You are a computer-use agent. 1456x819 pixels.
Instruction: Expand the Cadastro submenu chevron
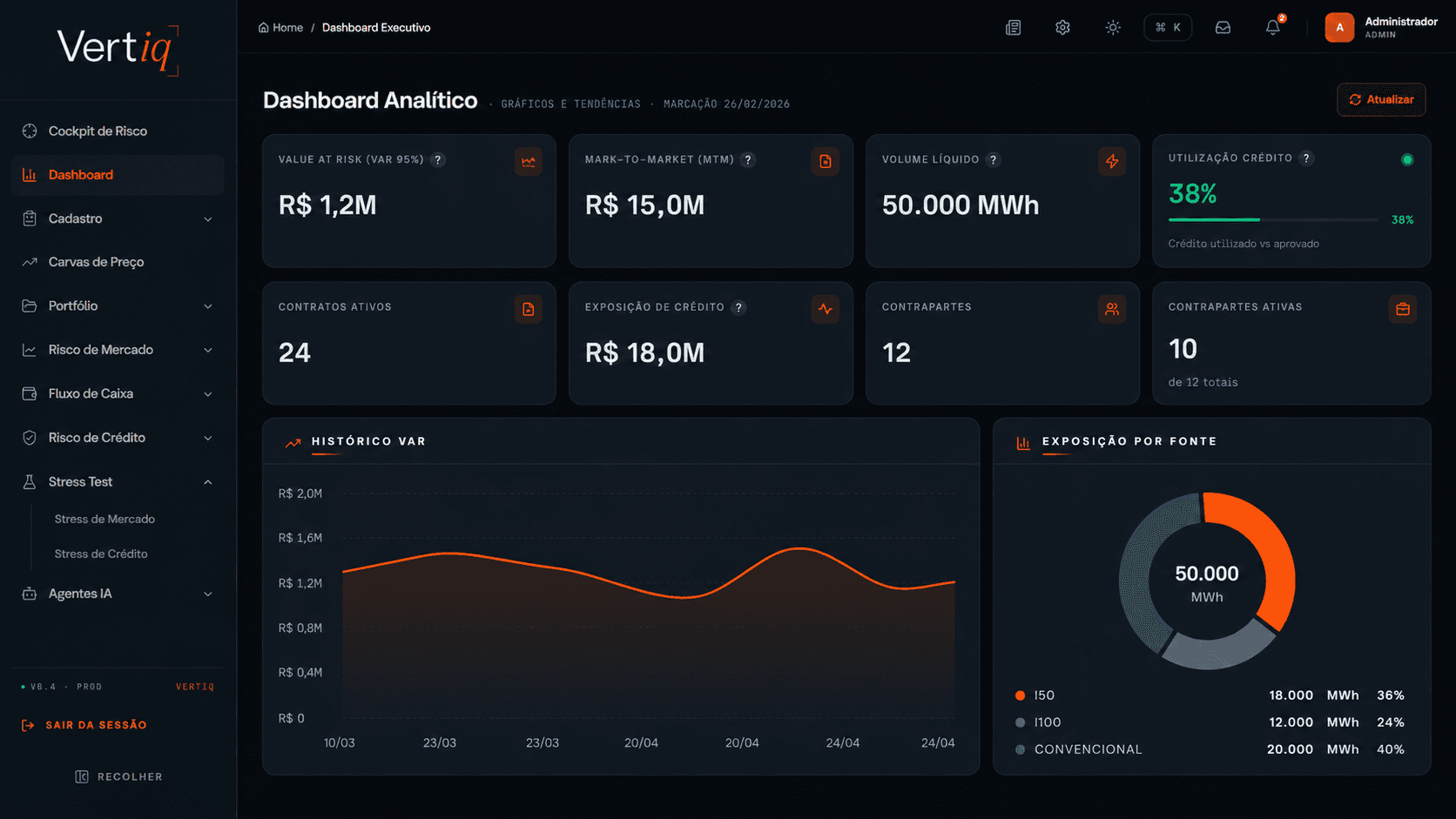pyautogui.click(x=208, y=218)
